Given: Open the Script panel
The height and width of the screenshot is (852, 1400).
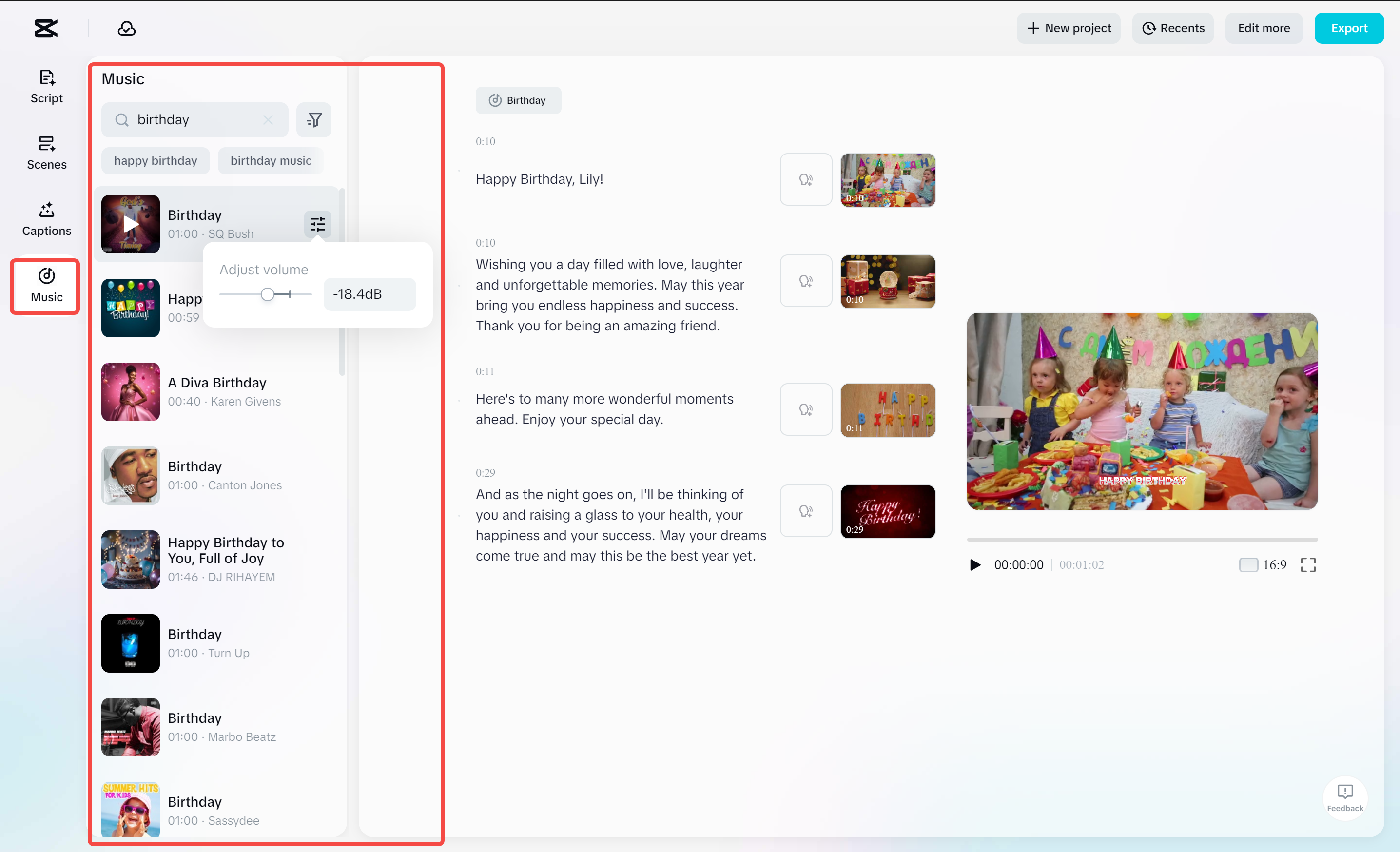Looking at the screenshot, I should click(x=46, y=85).
